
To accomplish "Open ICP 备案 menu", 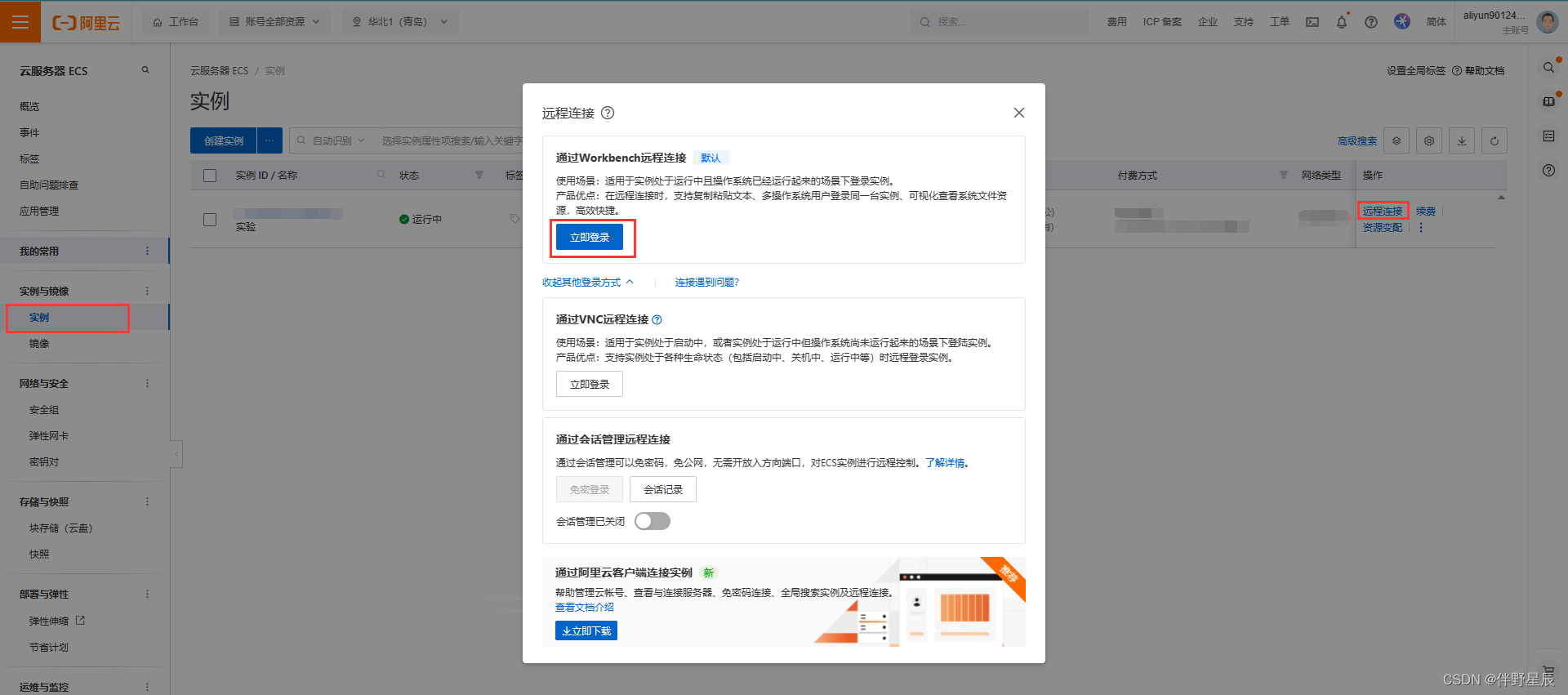I will tap(1162, 22).
